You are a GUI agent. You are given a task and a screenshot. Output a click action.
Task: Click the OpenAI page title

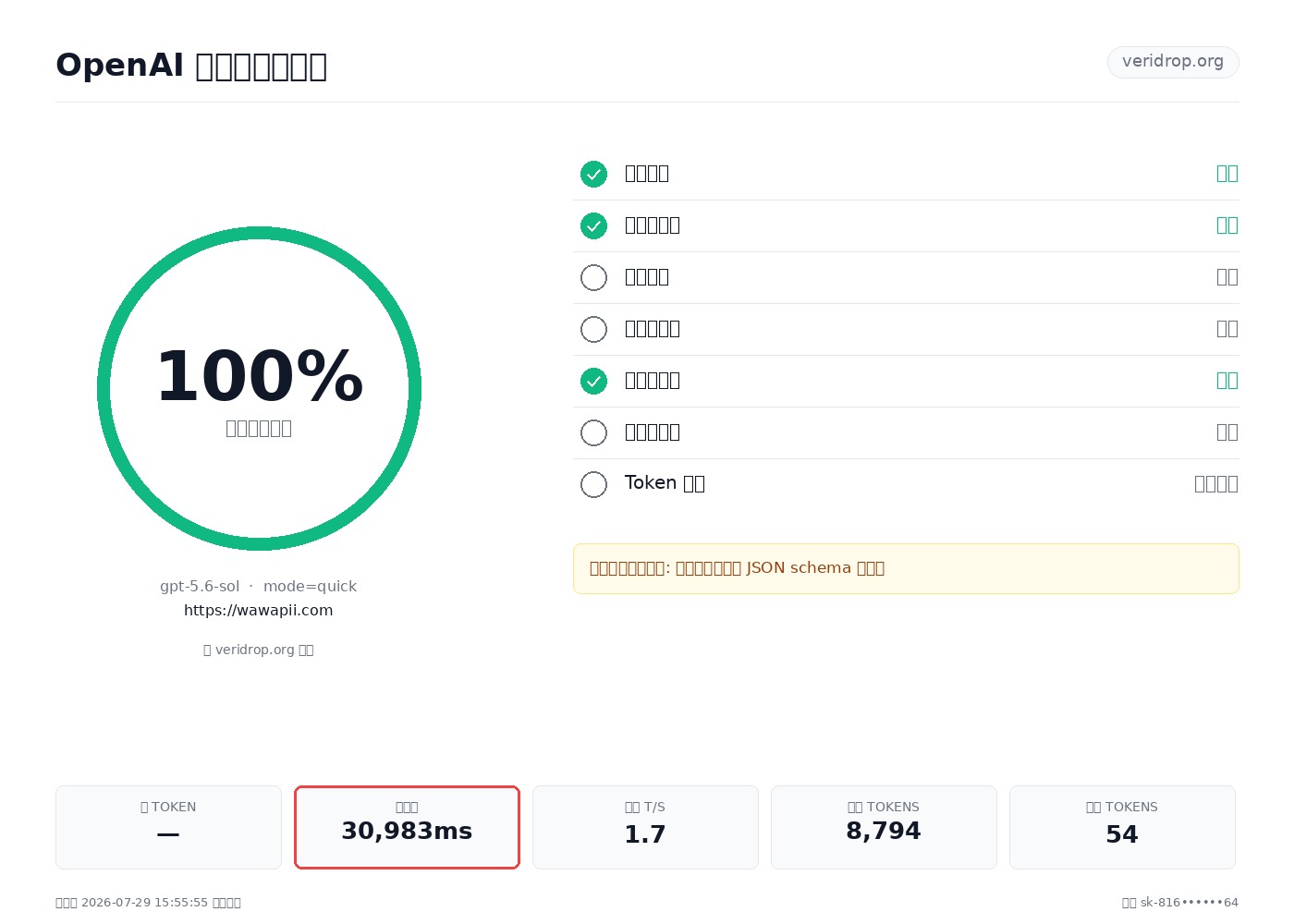[x=191, y=66]
